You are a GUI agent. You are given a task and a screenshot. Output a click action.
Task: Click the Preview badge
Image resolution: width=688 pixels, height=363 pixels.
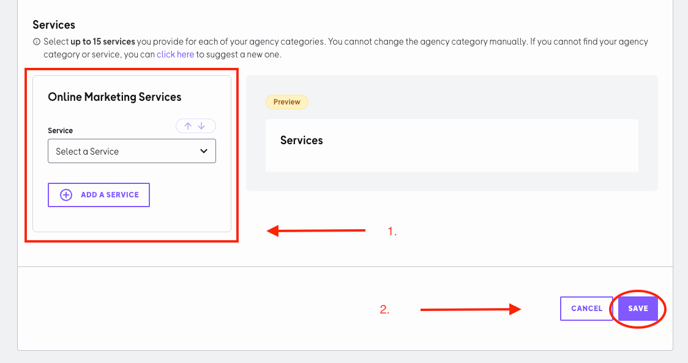pos(287,102)
